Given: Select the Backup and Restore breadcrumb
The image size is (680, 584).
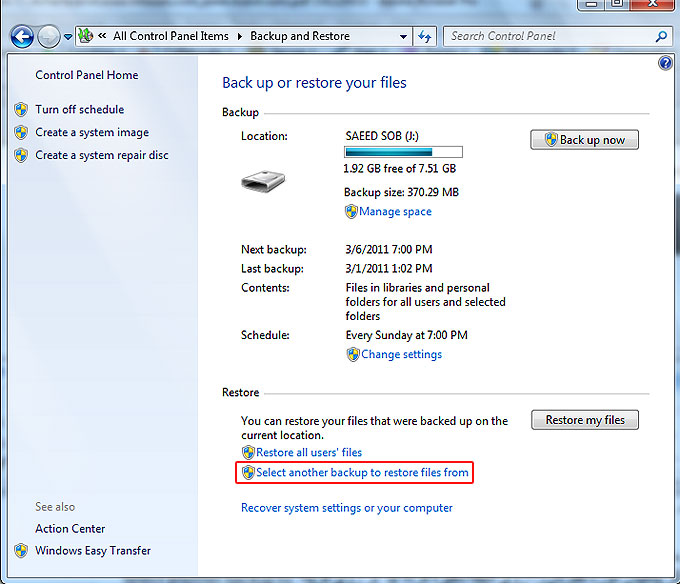Looking at the screenshot, I should click(300, 36).
